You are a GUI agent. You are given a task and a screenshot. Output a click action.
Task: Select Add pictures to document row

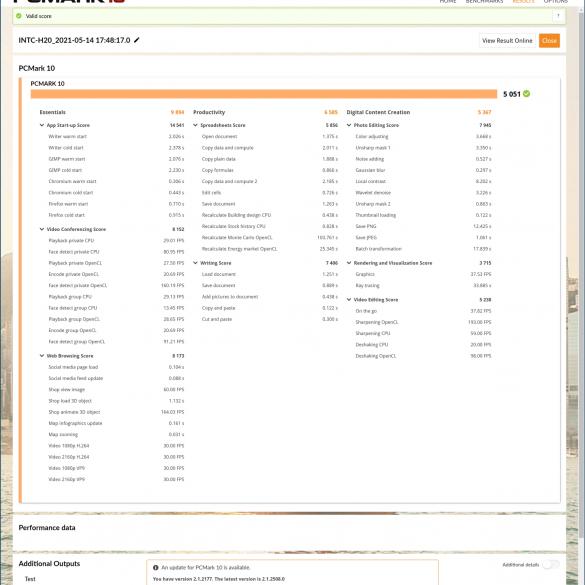[x=270, y=297]
